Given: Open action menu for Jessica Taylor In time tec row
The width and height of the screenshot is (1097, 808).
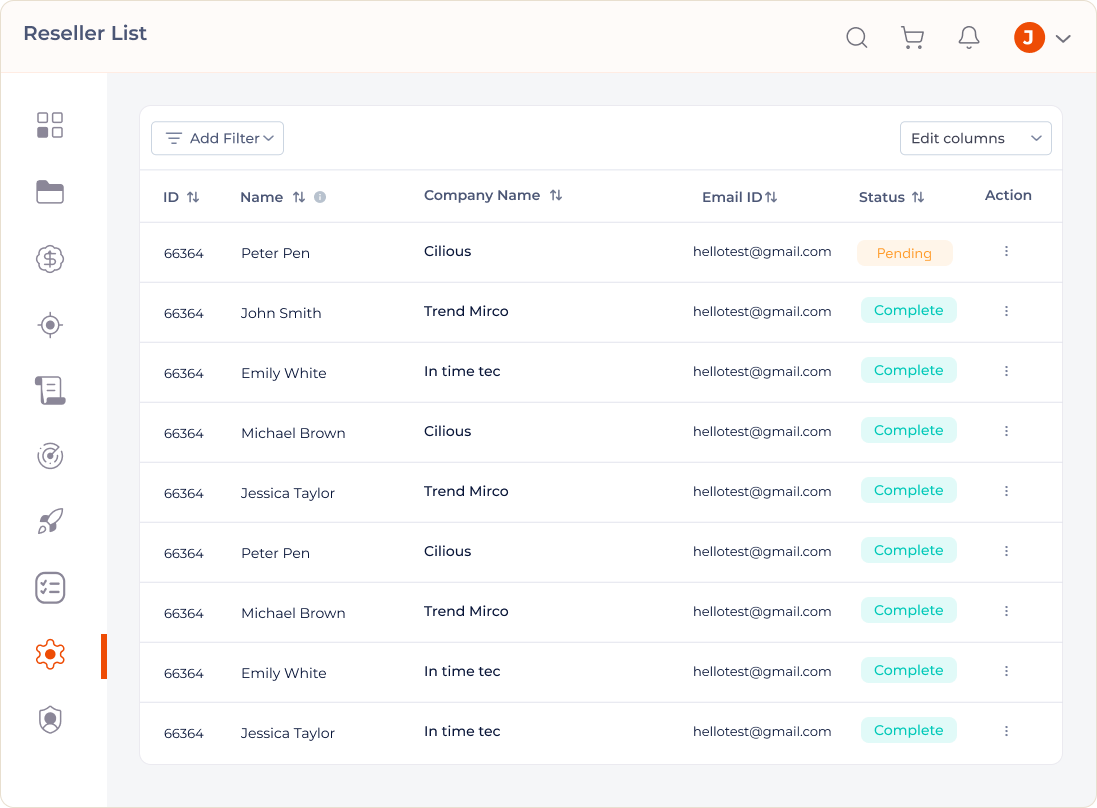Looking at the screenshot, I should (1006, 731).
